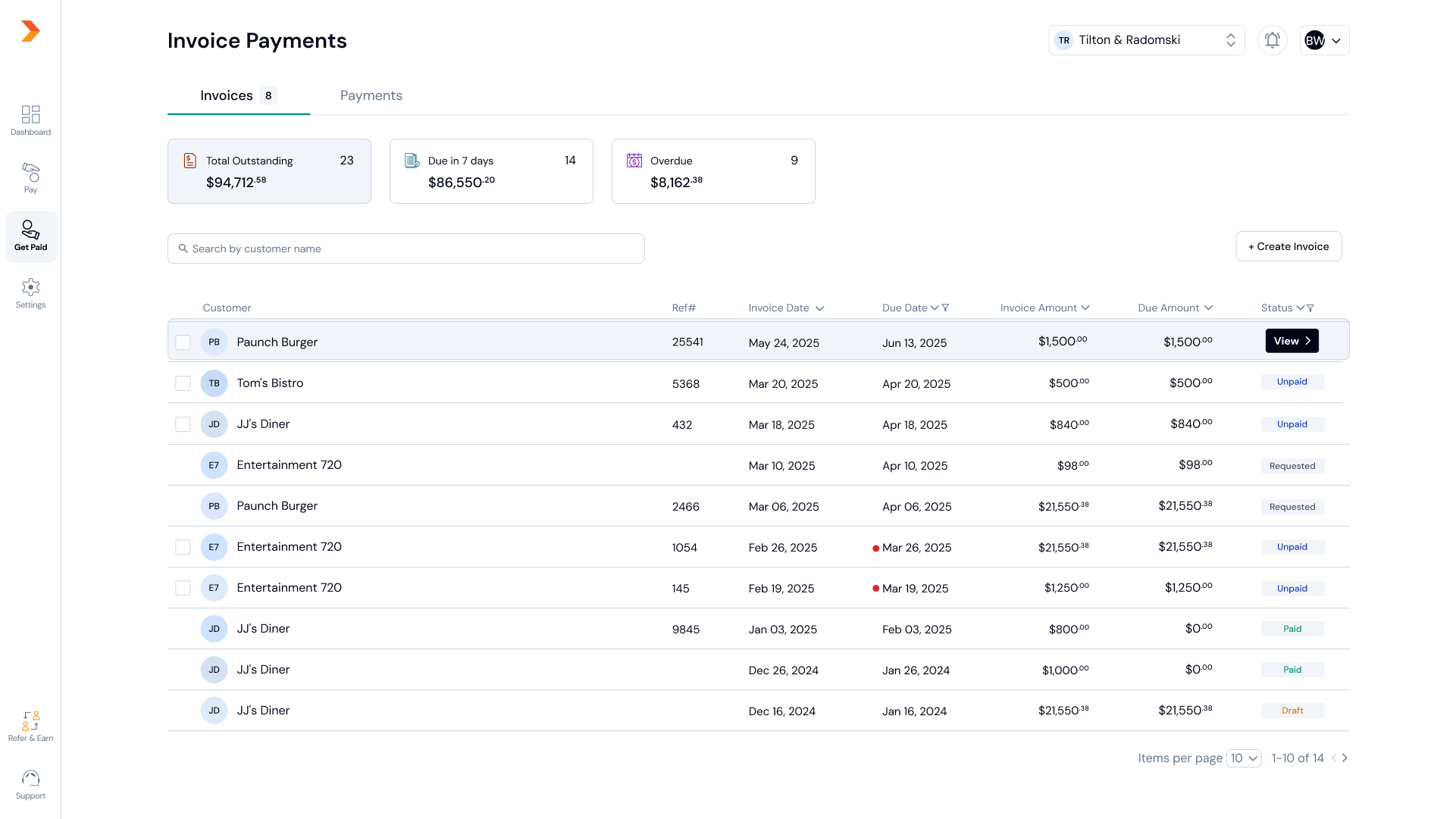Go to next page arrow
The image size is (1456, 819).
pyautogui.click(x=1345, y=758)
